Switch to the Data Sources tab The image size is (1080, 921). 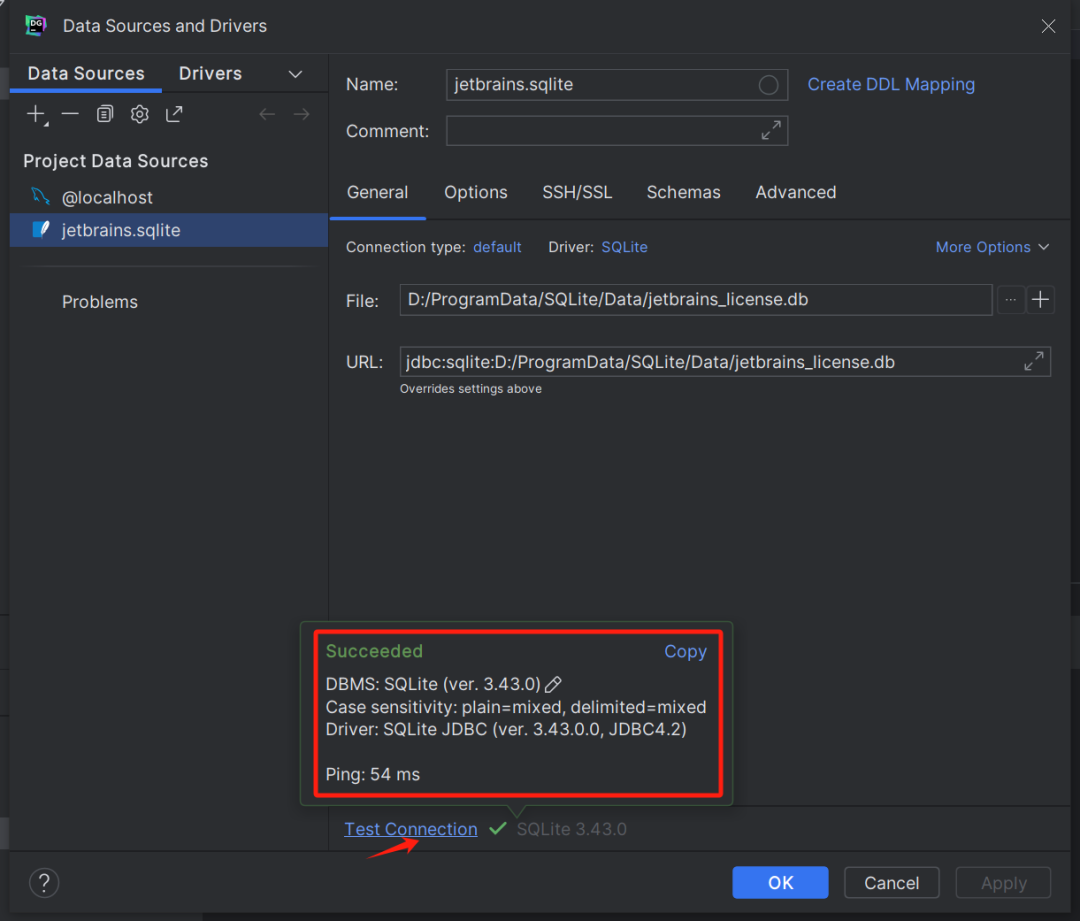pyautogui.click(x=86, y=73)
